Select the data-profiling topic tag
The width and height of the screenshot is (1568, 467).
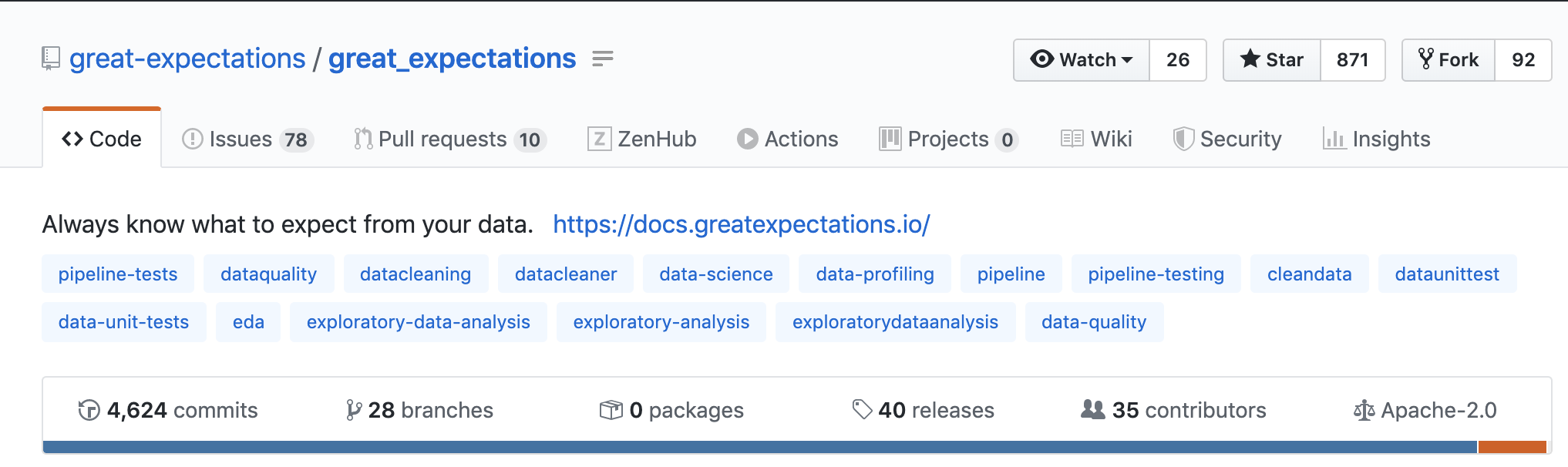coord(875,274)
